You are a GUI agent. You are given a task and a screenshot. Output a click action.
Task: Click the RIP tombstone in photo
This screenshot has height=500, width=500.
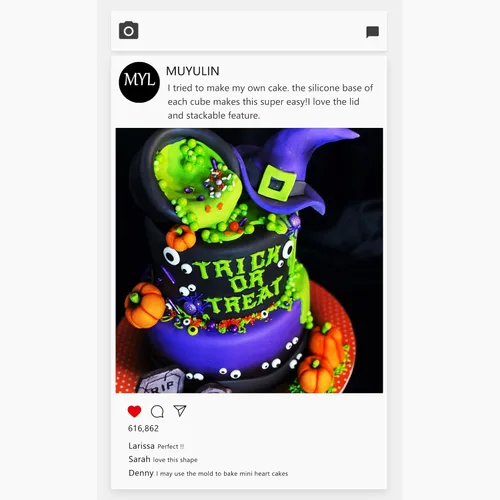point(162,382)
